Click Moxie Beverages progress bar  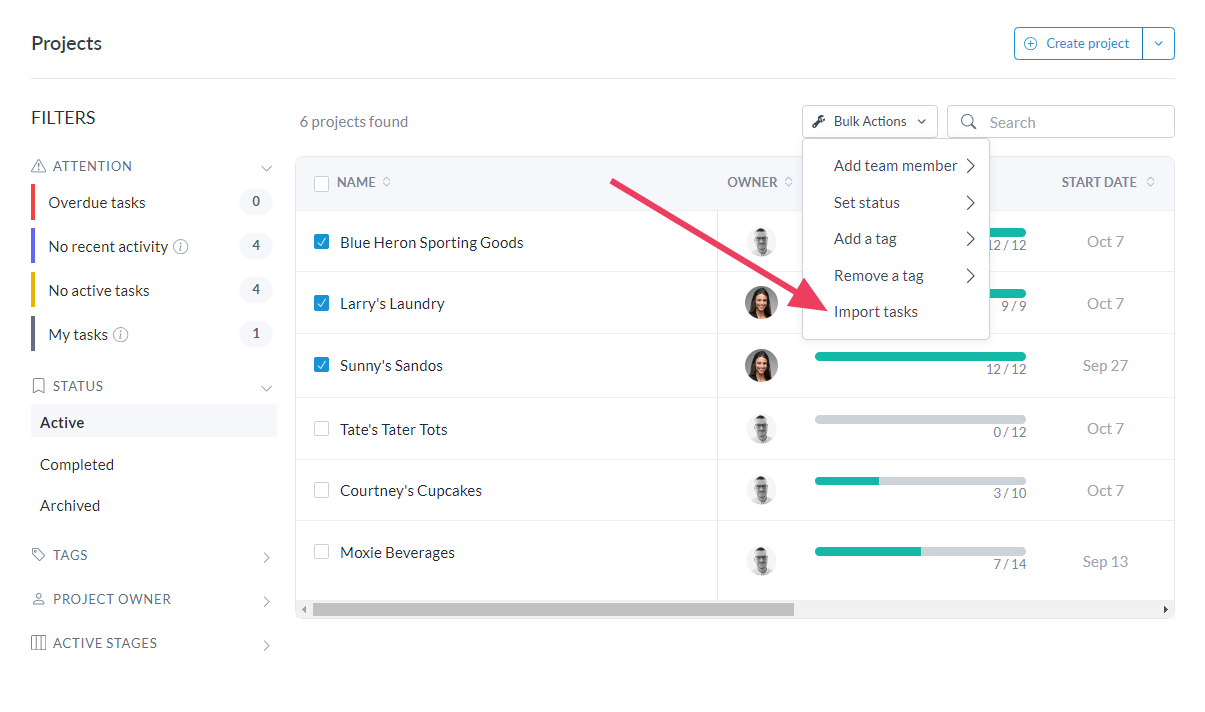[x=919, y=551]
